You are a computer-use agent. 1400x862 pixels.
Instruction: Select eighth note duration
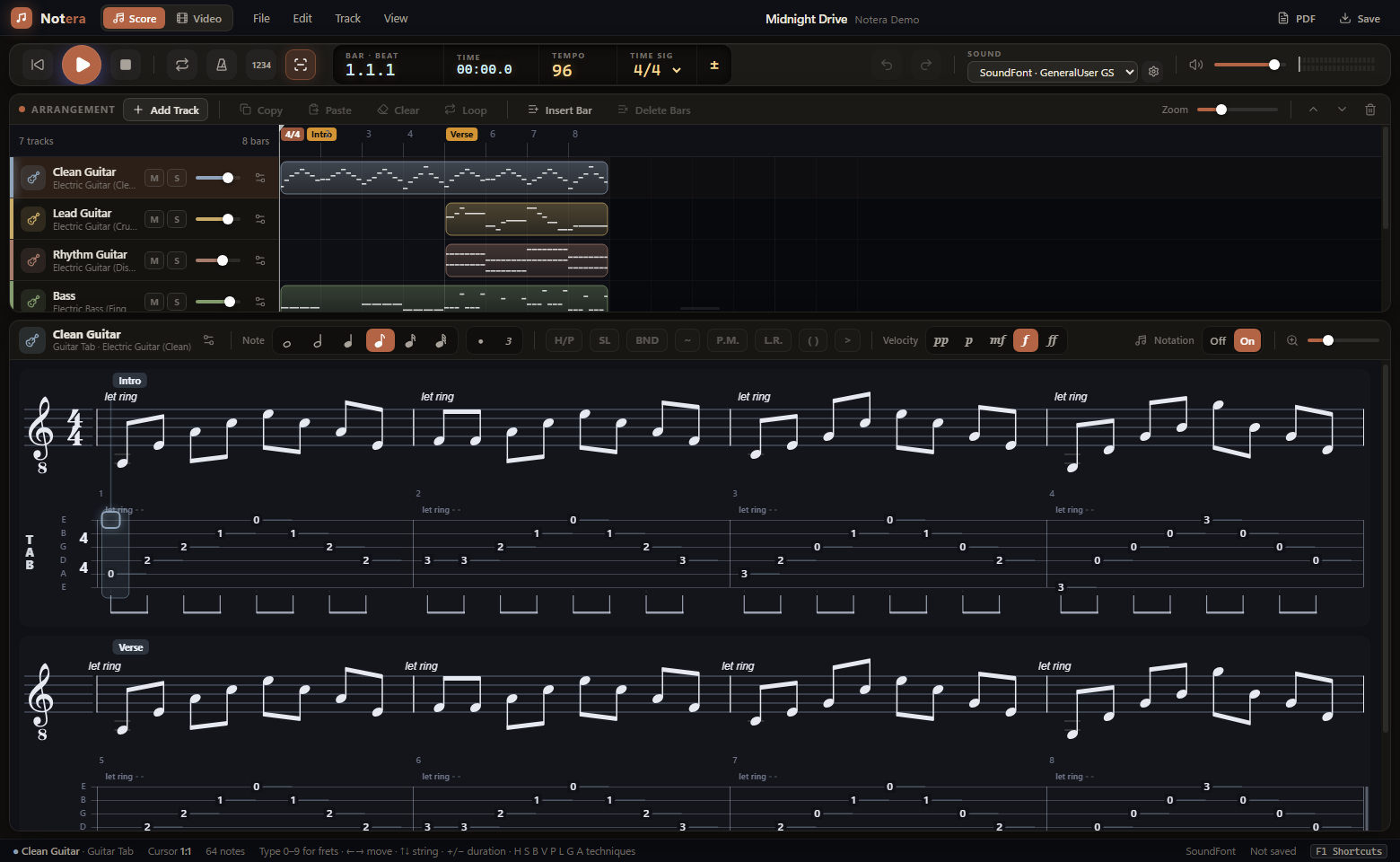pyautogui.click(x=381, y=340)
